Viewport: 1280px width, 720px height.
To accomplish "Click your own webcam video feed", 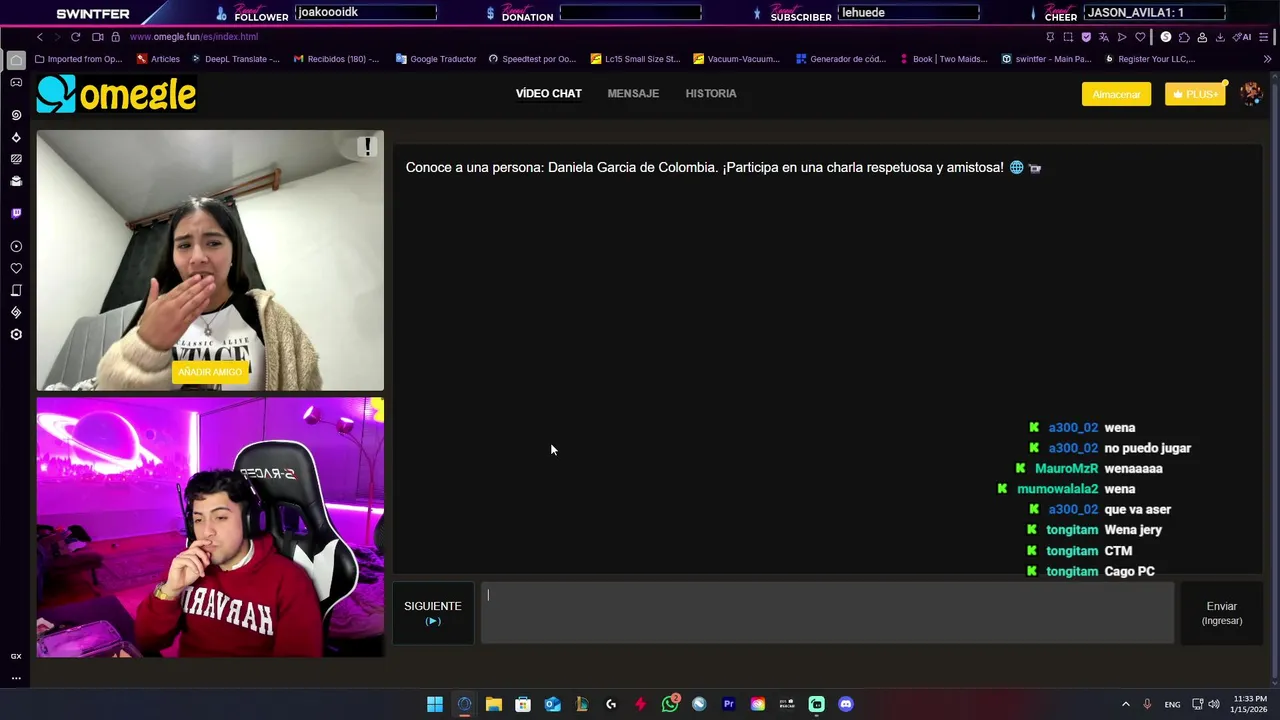I will 210,527.
